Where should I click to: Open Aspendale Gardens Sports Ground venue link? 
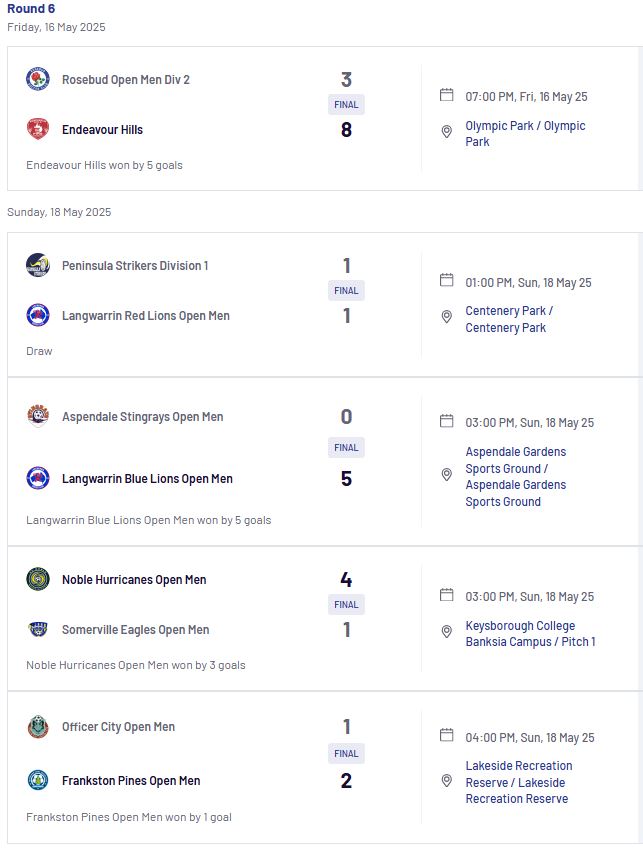(516, 476)
